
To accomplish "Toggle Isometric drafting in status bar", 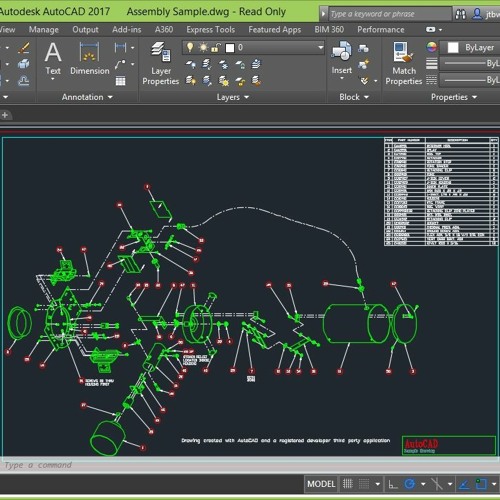I will [436, 484].
